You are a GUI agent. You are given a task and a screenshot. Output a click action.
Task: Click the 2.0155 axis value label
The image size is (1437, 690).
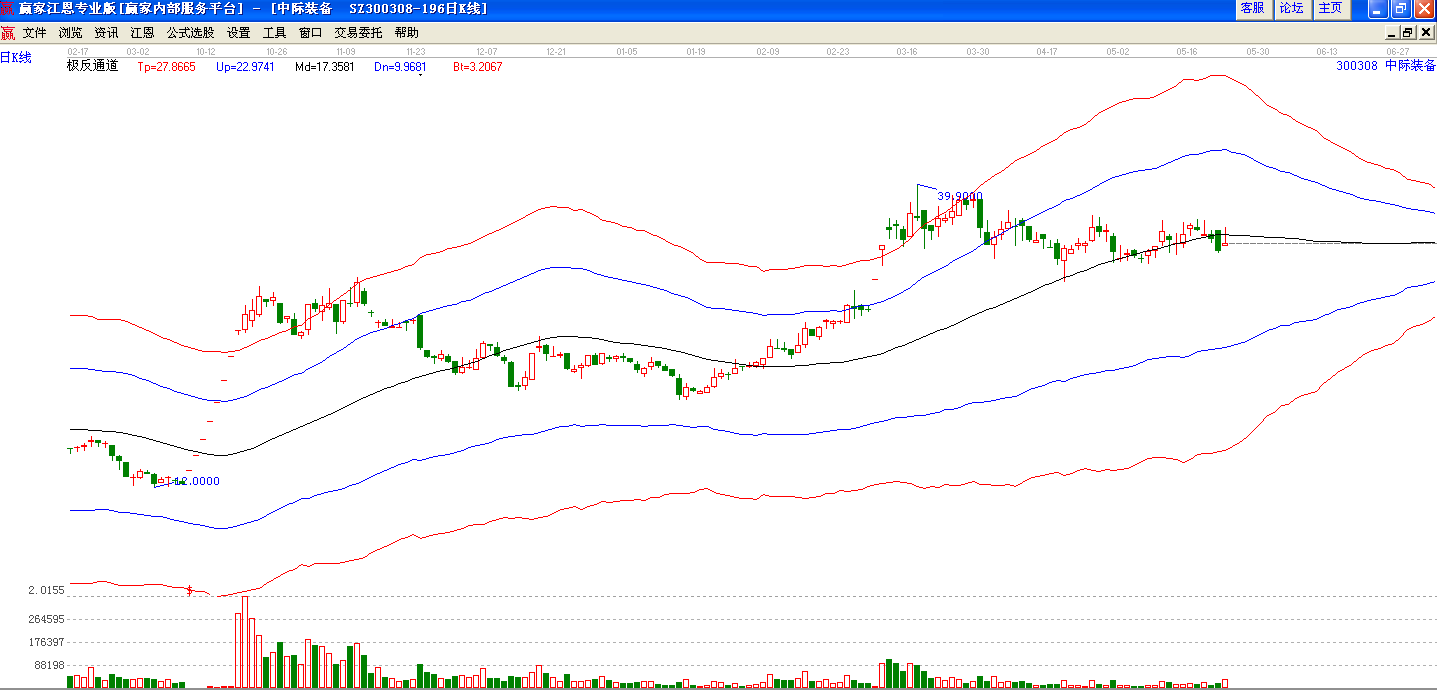(x=47, y=591)
